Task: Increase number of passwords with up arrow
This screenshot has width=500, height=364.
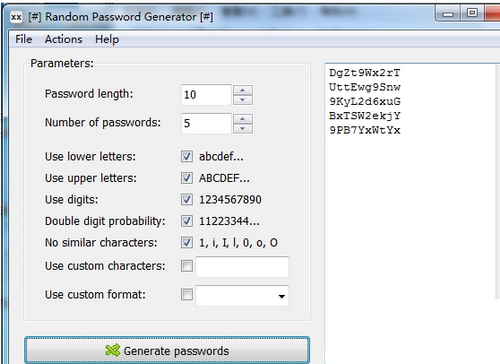Action: click(243, 119)
